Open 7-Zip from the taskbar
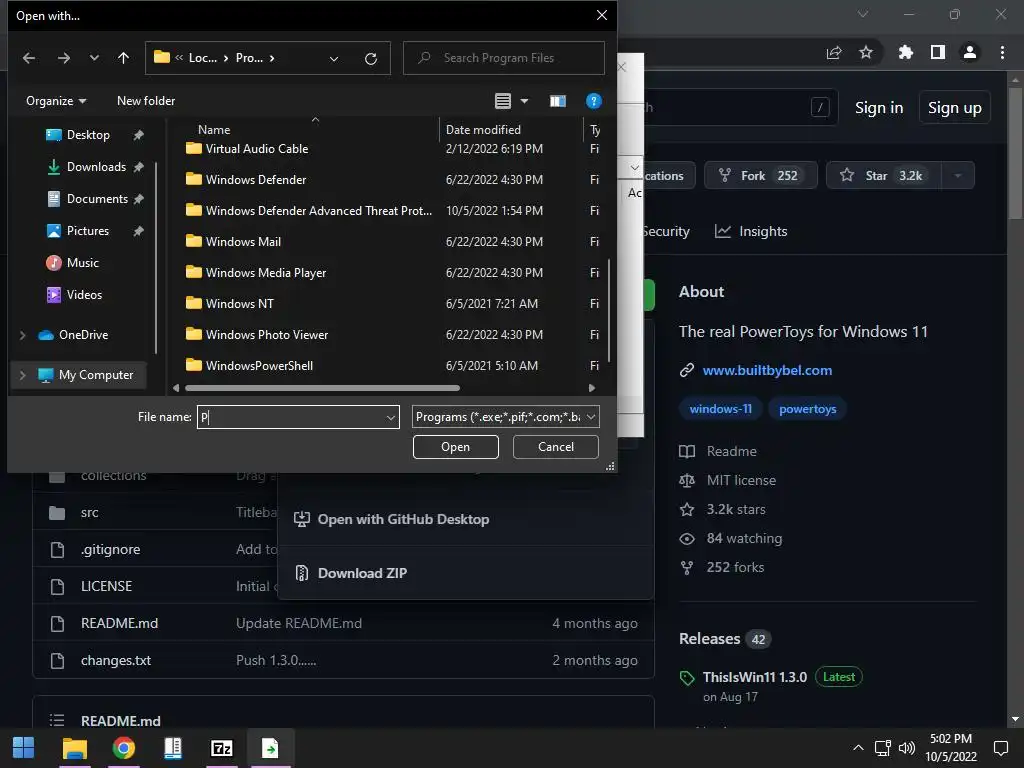The width and height of the screenshot is (1024, 768). click(221, 748)
